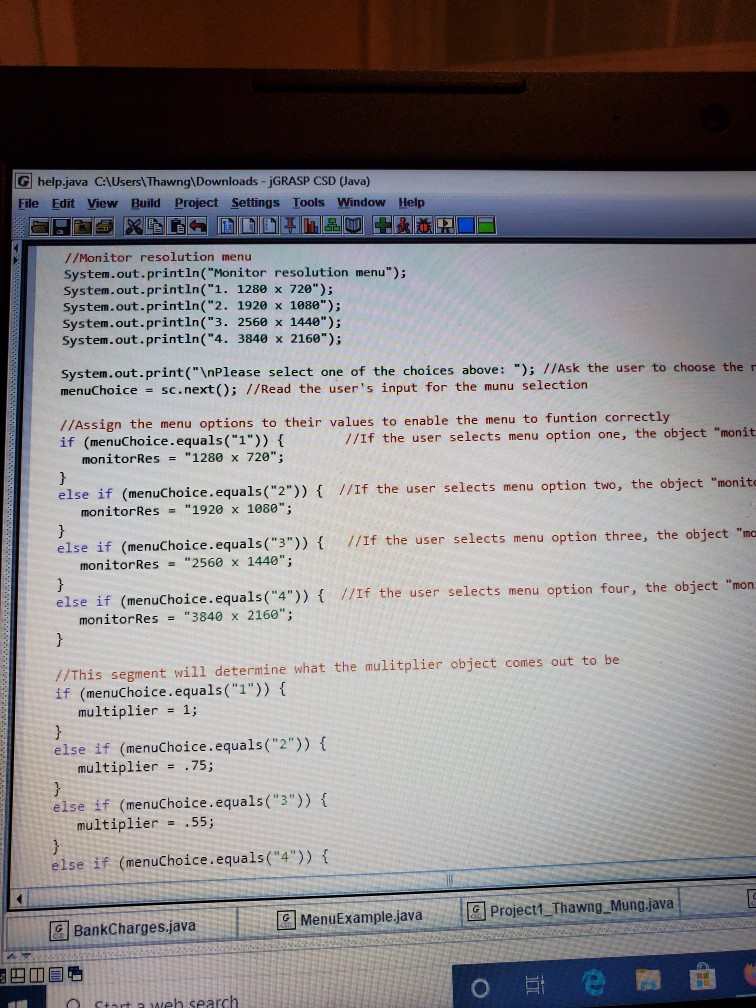Click the '//Monitor resolution menu' comment line
Image resolution: width=756 pixels, height=1008 pixels.
158,257
